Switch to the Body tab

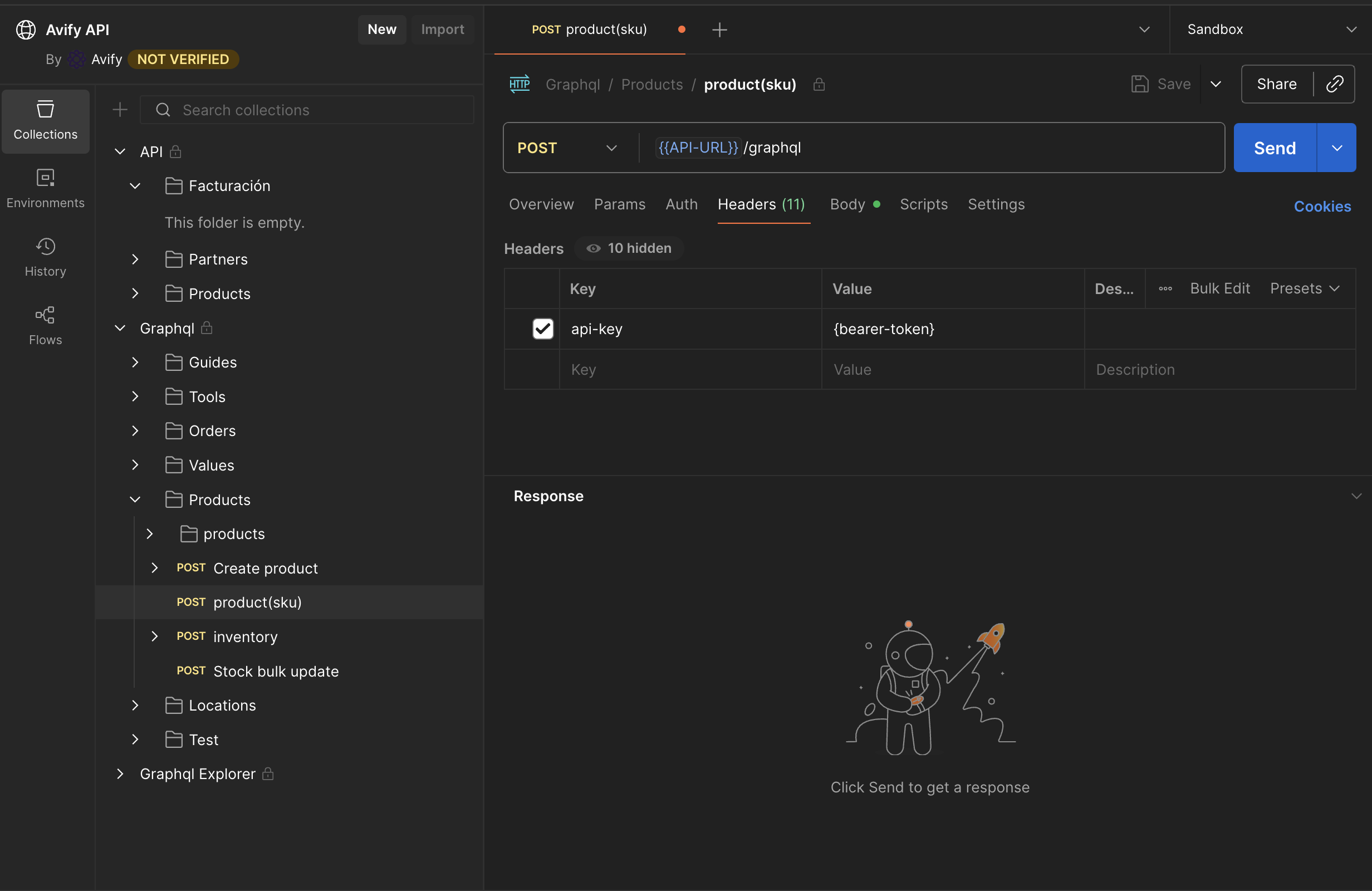click(x=847, y=204)
